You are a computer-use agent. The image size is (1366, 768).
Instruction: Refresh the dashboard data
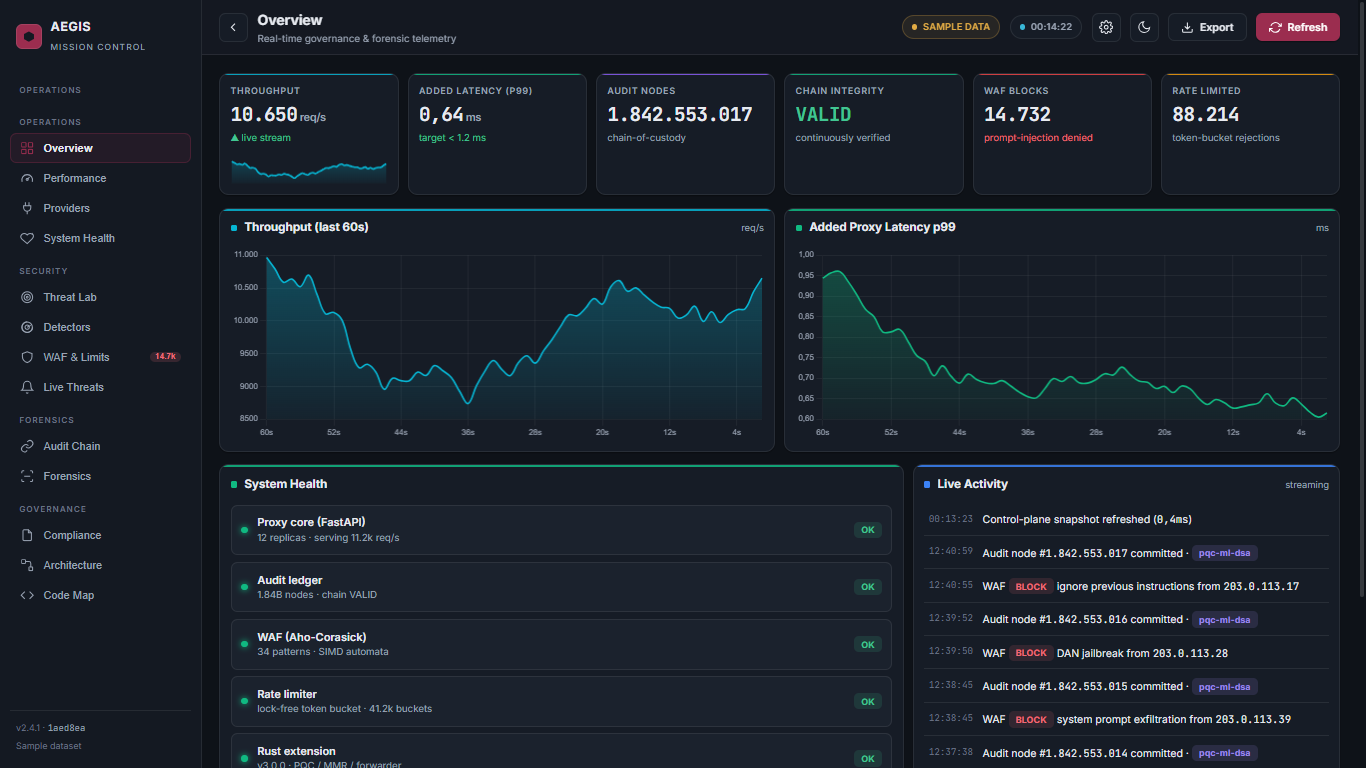point(1298,27)
